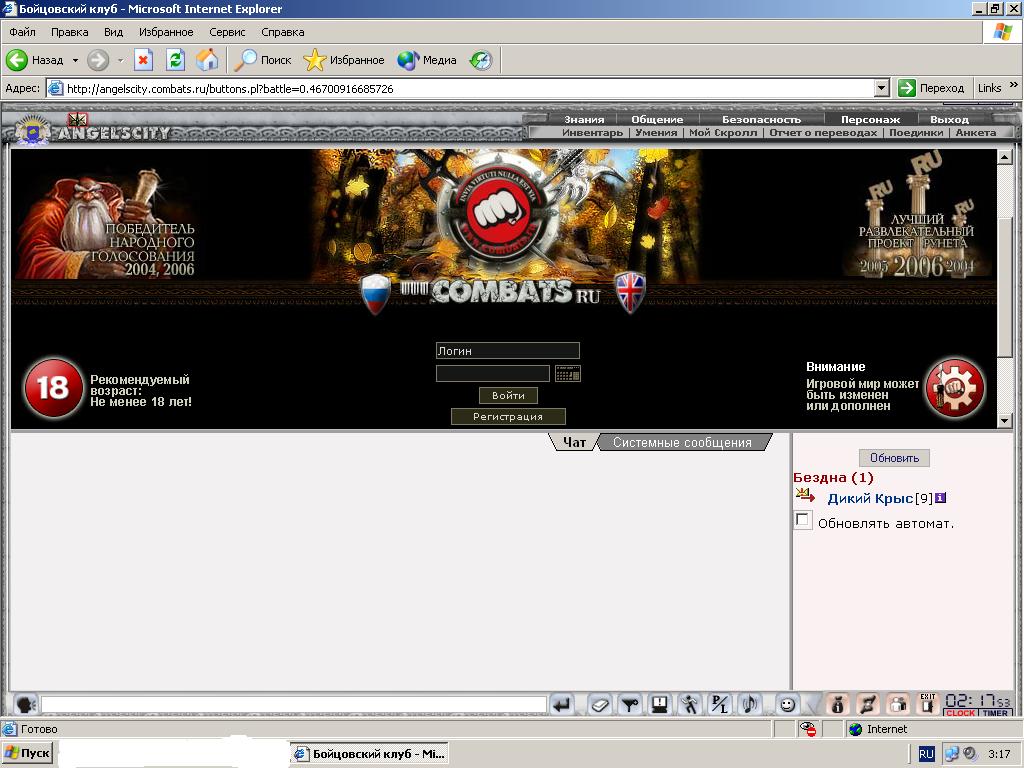Open the address bar dropdown arrow
Viewport: 1024px width, 768px height.
click(882, 88)
